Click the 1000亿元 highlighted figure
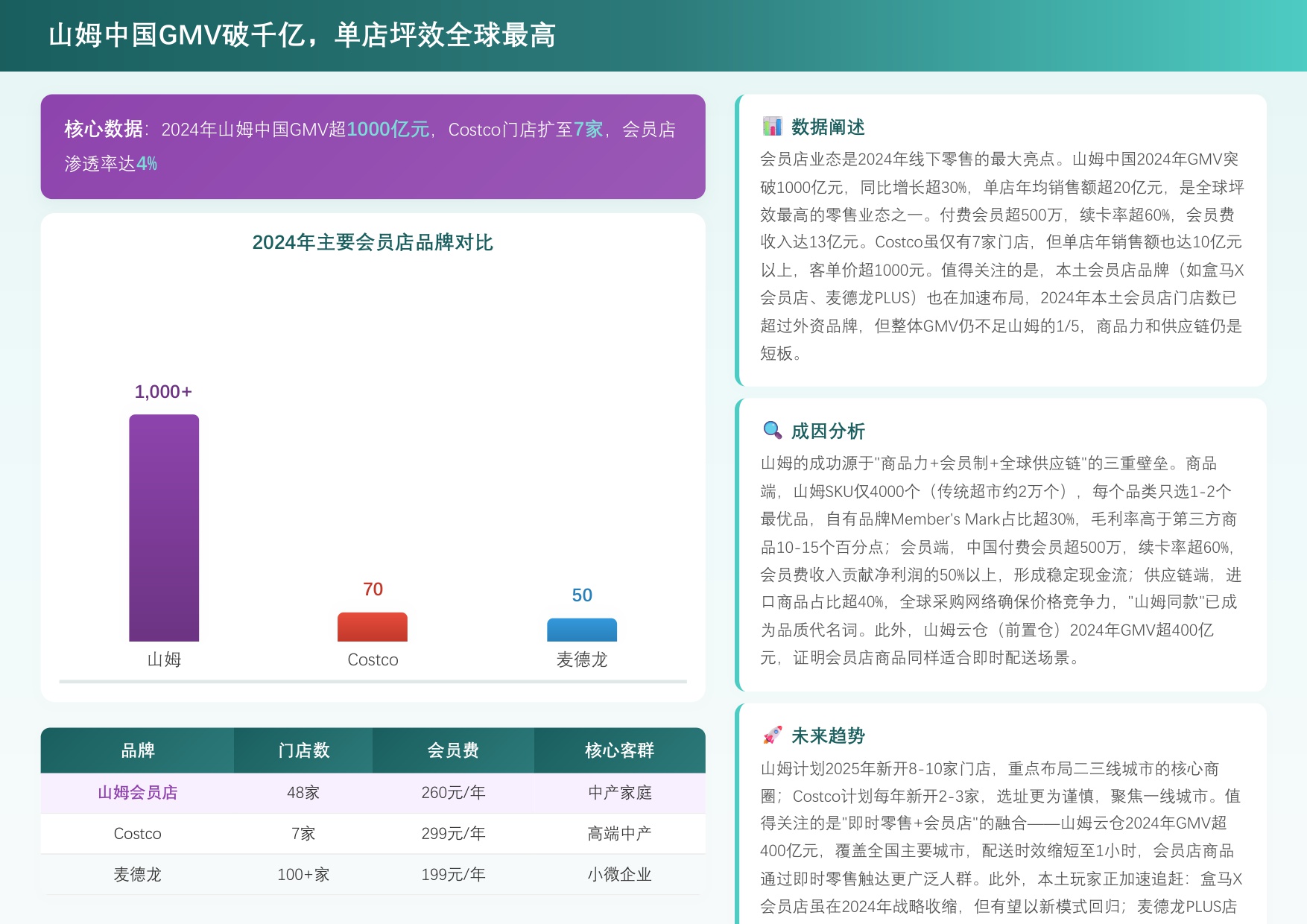Image resolution: width=1307 pixels, height=924 pixels. [x=388, y=129]
